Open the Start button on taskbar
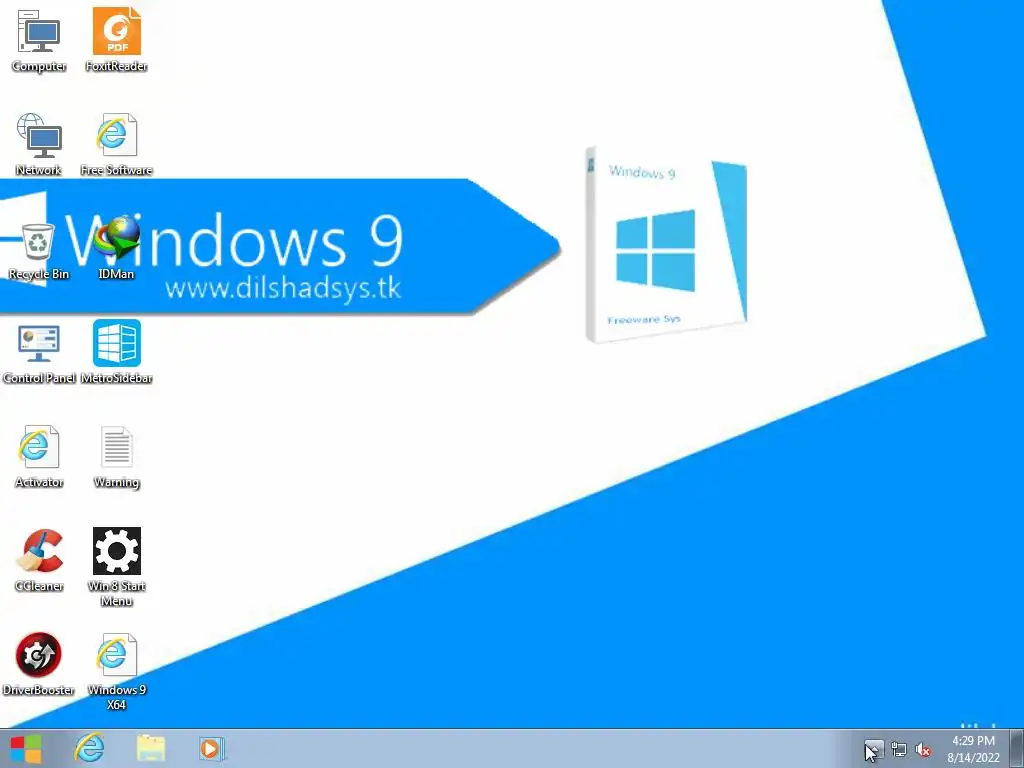 [x=26, y=748]
